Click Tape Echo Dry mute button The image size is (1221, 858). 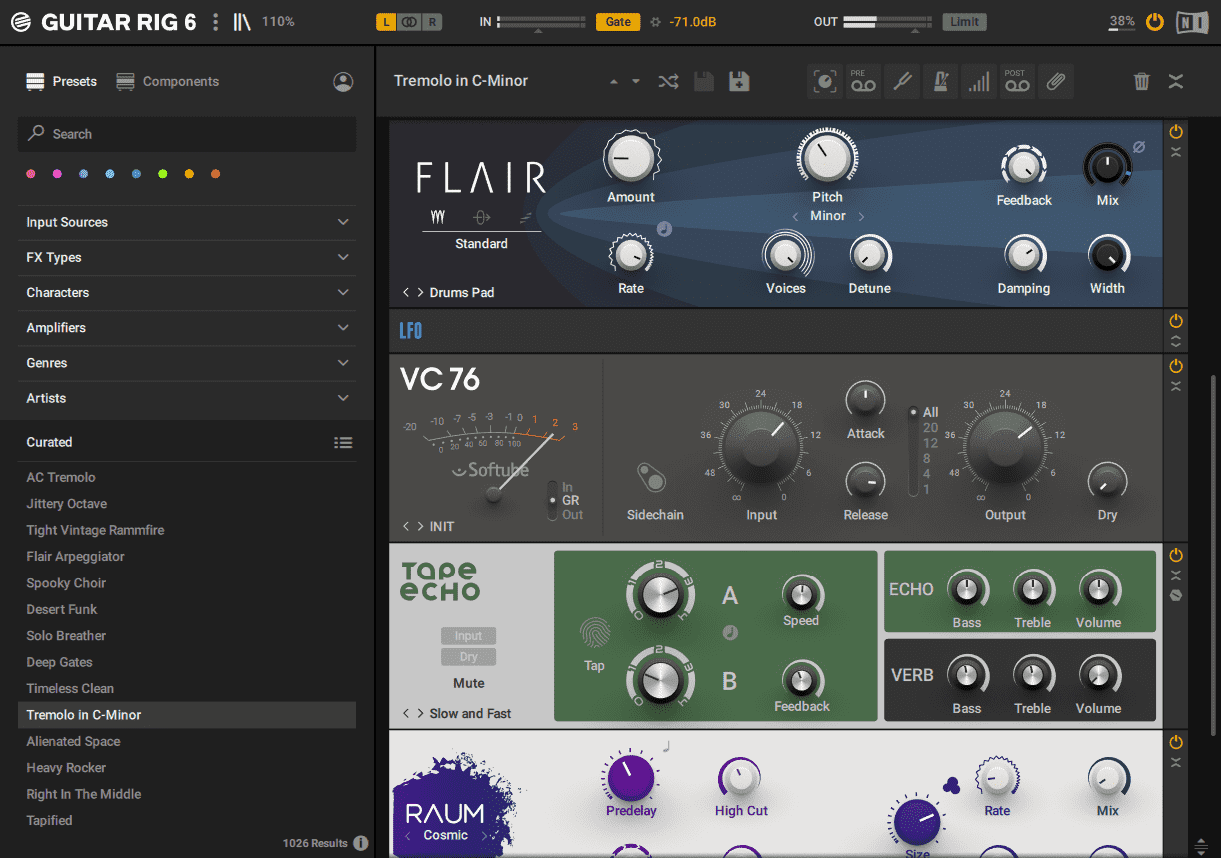click(468, 657)
